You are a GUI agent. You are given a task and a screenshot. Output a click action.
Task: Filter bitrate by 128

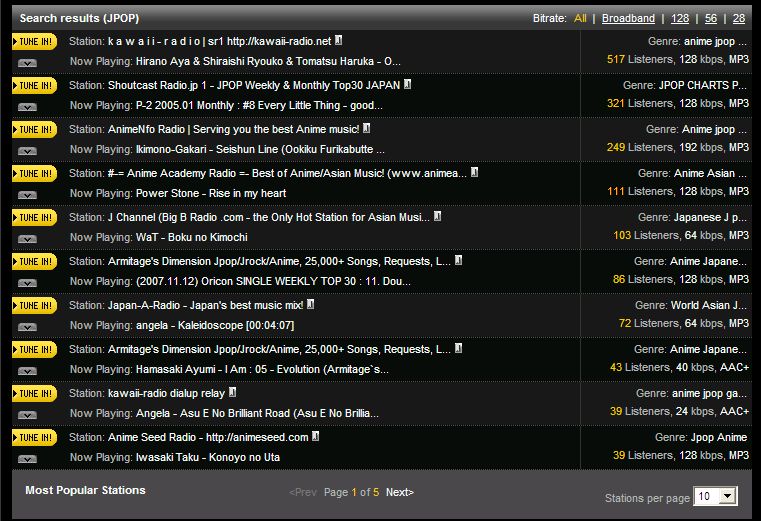coord(680,18)
